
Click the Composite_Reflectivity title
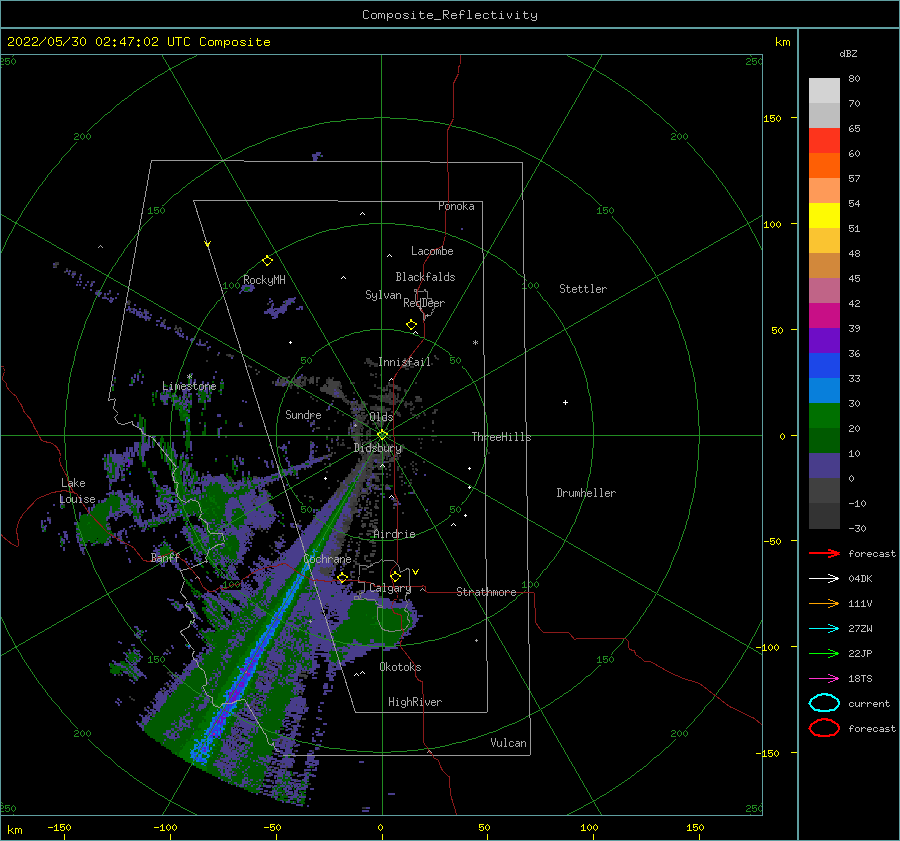point(450,15)
